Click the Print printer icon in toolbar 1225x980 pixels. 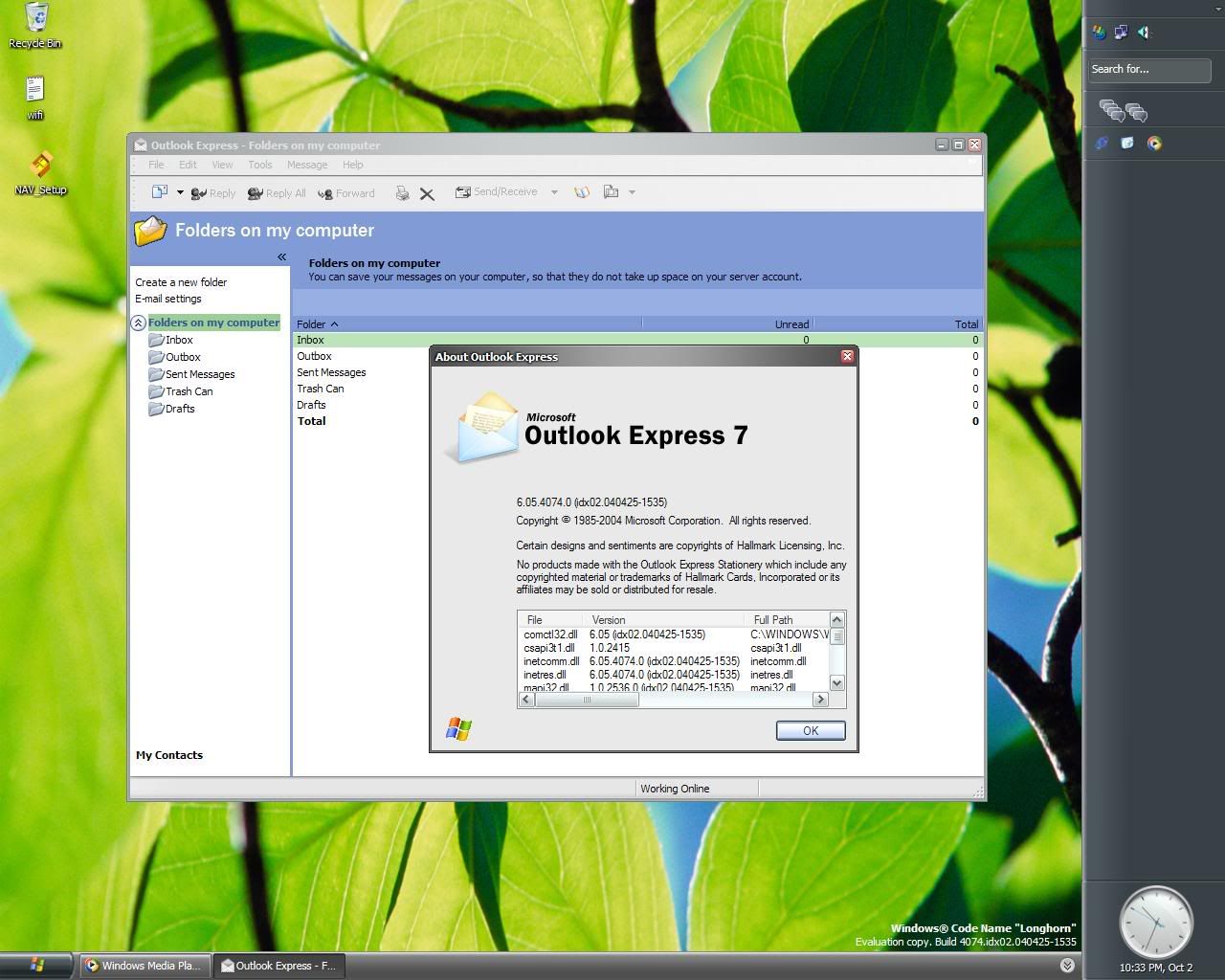tap(403, 193)
